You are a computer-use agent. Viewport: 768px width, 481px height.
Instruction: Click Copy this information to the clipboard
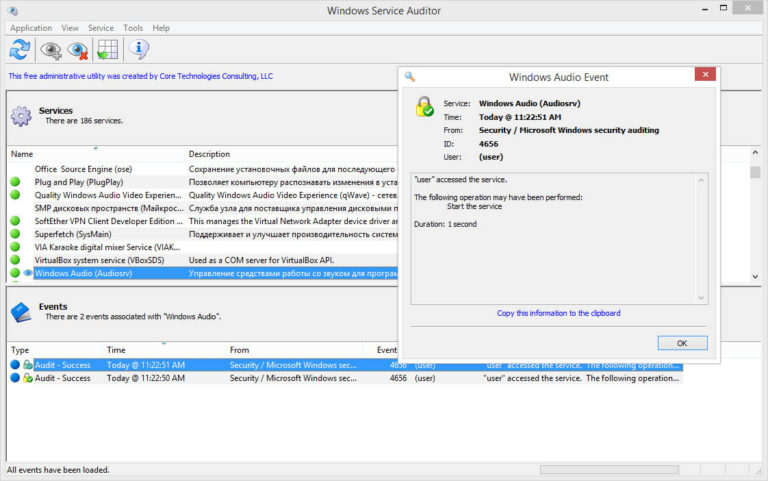[x=558, y=313]
